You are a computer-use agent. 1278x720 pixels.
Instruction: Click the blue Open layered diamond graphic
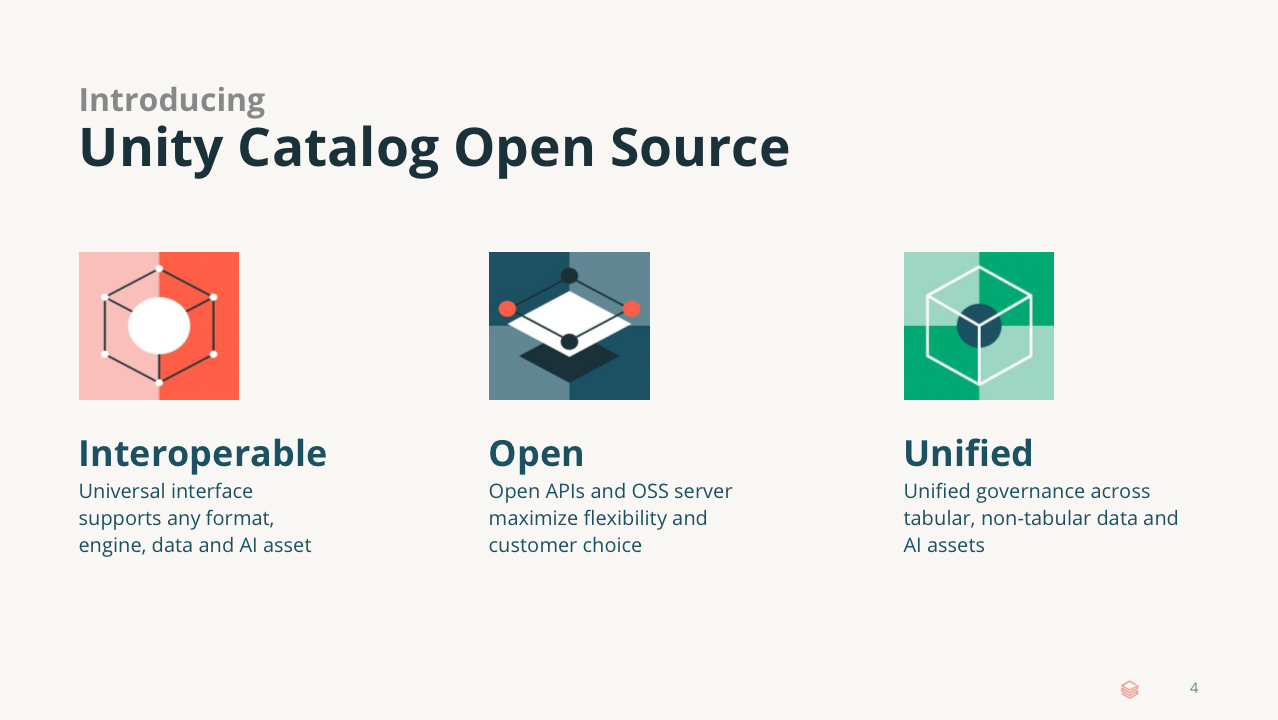(x=569, y=326)
